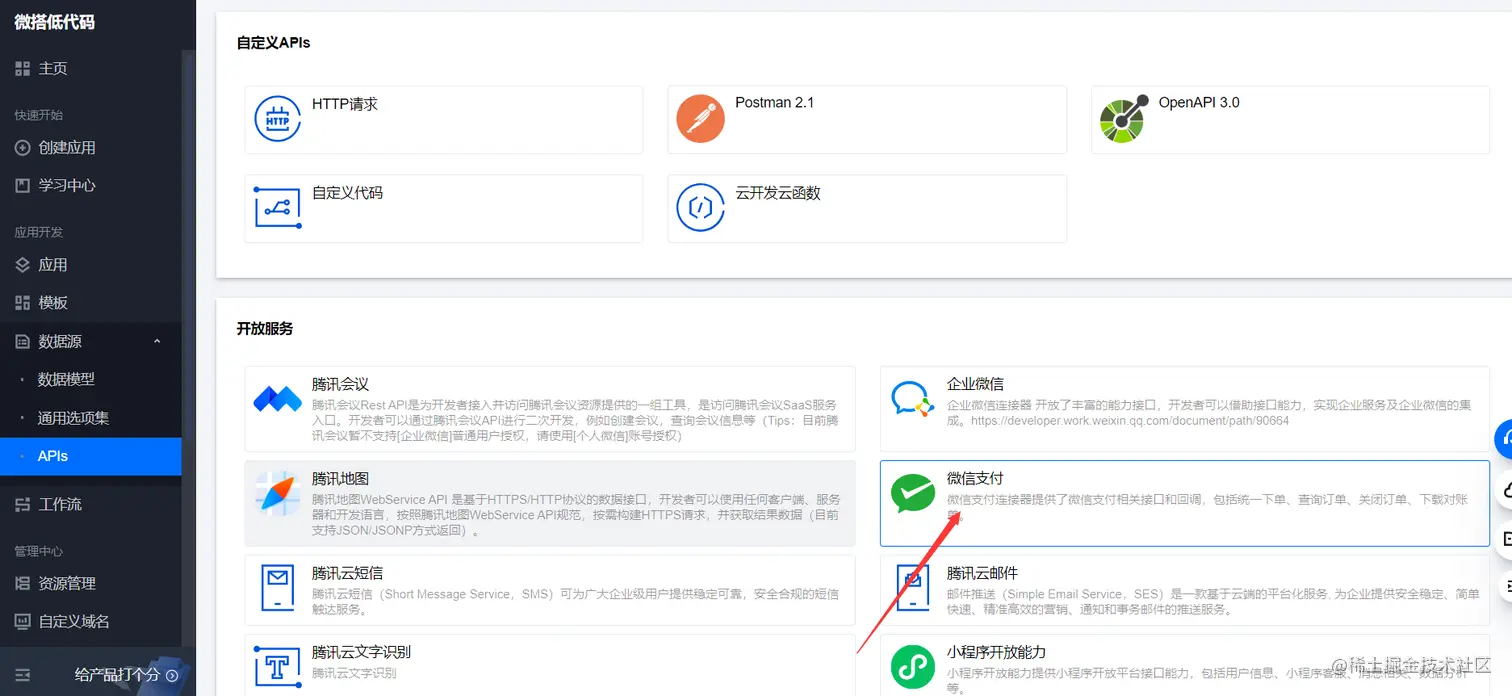The image size is (1512, 696).
Task: Select the 腾讯云邮件 service card
Action: (x=1185, y=590)
